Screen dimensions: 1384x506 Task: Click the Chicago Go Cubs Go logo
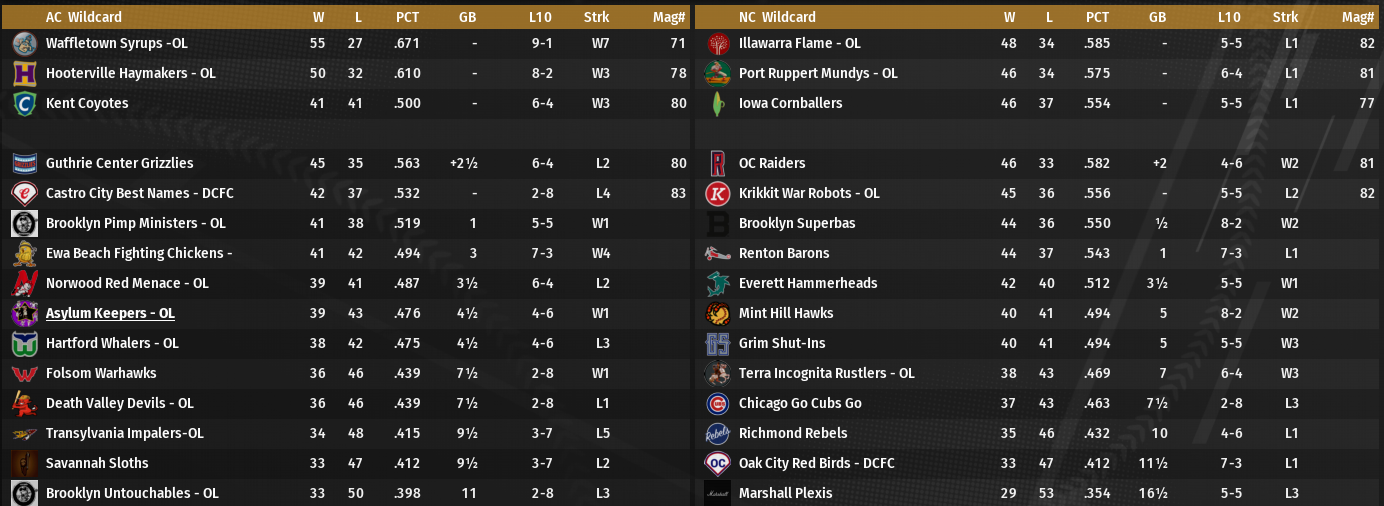point(717,403)
